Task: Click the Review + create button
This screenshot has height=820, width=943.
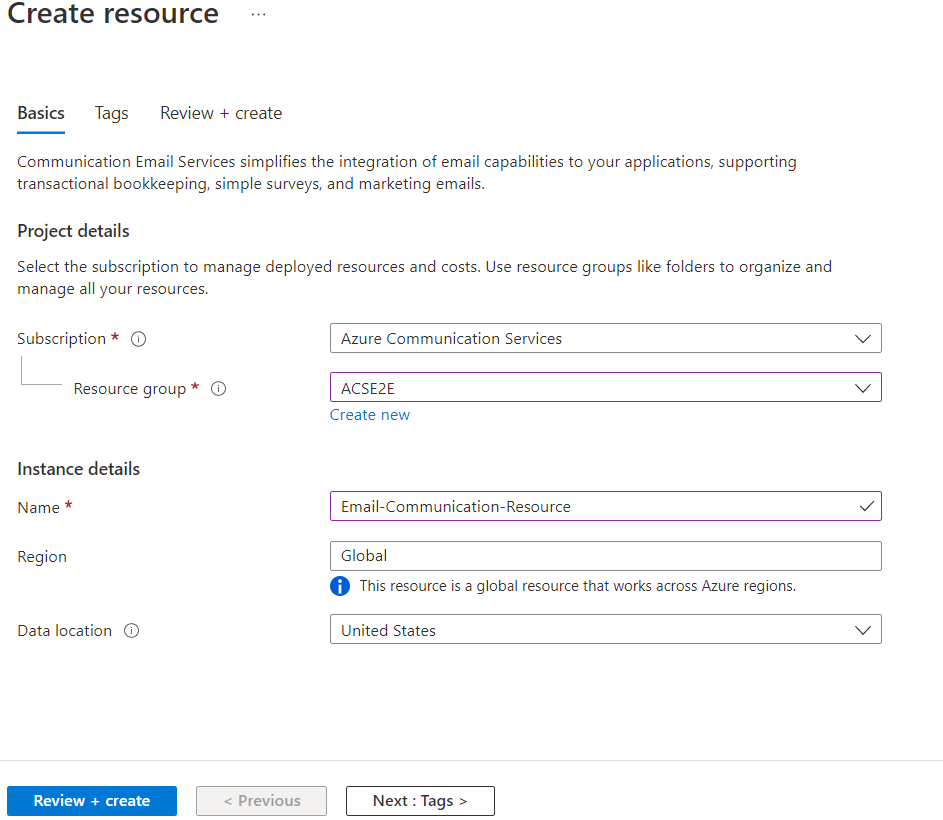Action: [91, 800]
